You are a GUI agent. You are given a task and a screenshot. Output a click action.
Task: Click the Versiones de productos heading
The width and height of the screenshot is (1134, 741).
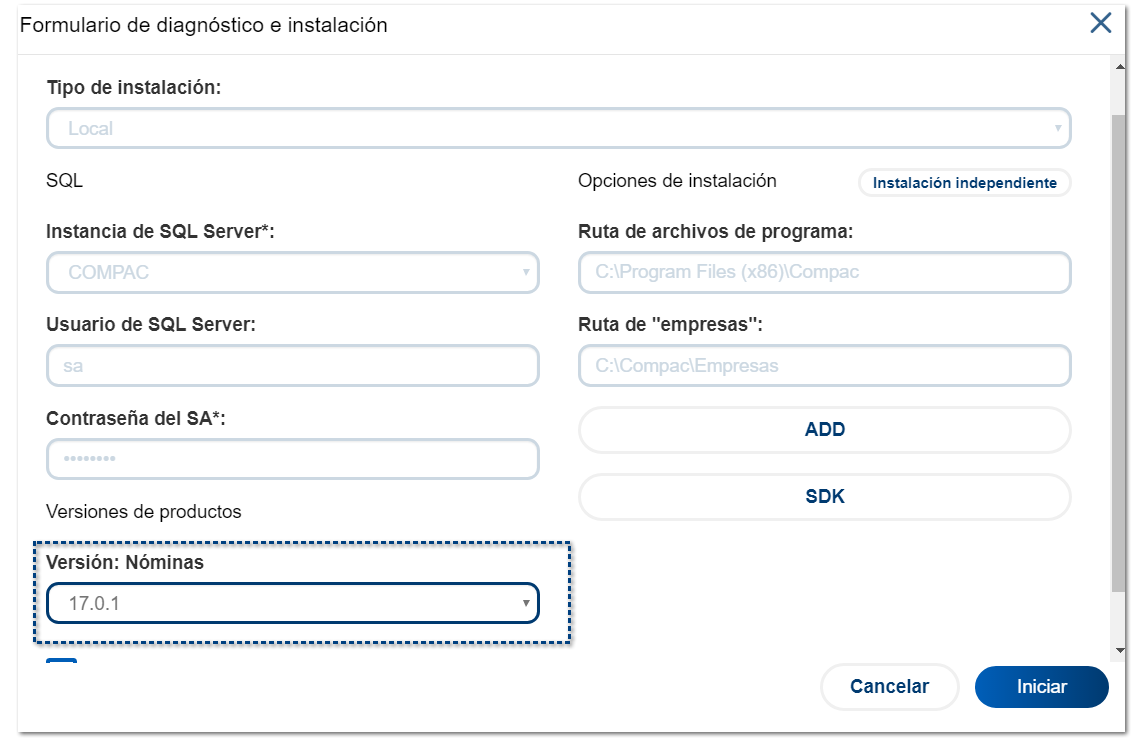click(x=144, y=511)
